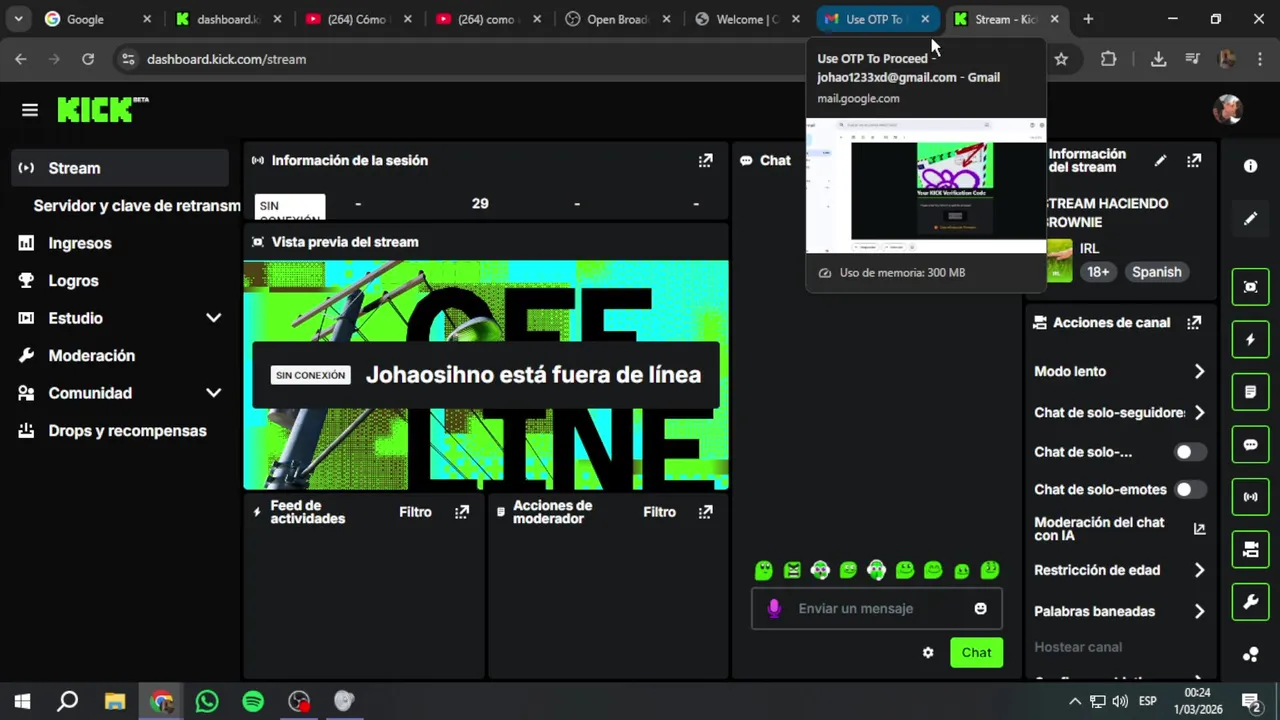Click the pencil icon in right sidebar
The width and height of the screenshot is (1280, 720).
[1250, 218]
